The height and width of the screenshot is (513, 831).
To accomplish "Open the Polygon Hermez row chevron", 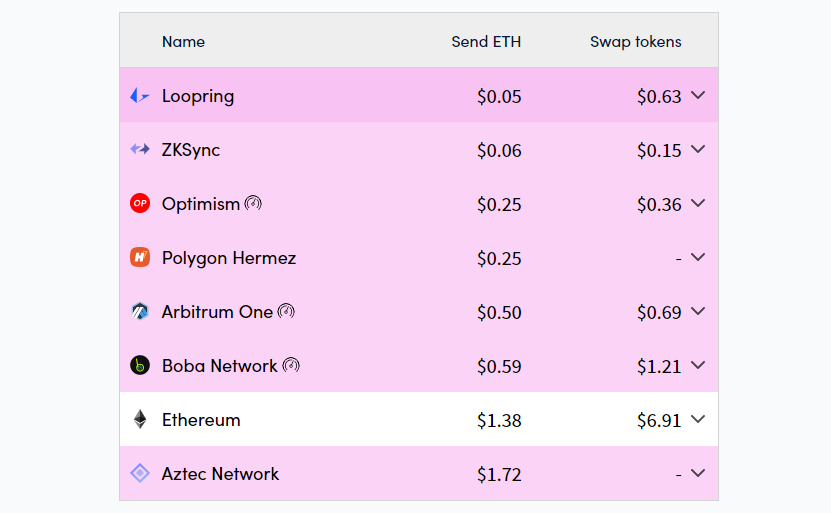I will tap(698, 258).
